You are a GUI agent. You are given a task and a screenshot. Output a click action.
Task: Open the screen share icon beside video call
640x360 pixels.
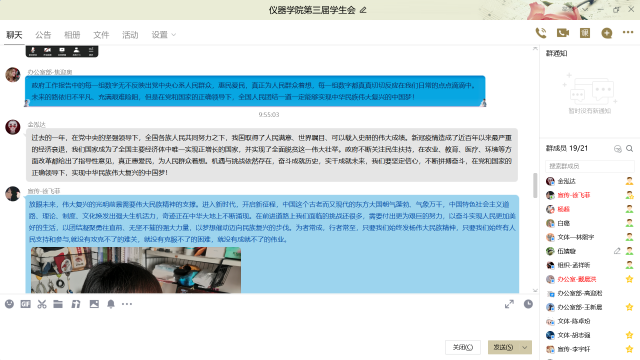tap(585, 33)
